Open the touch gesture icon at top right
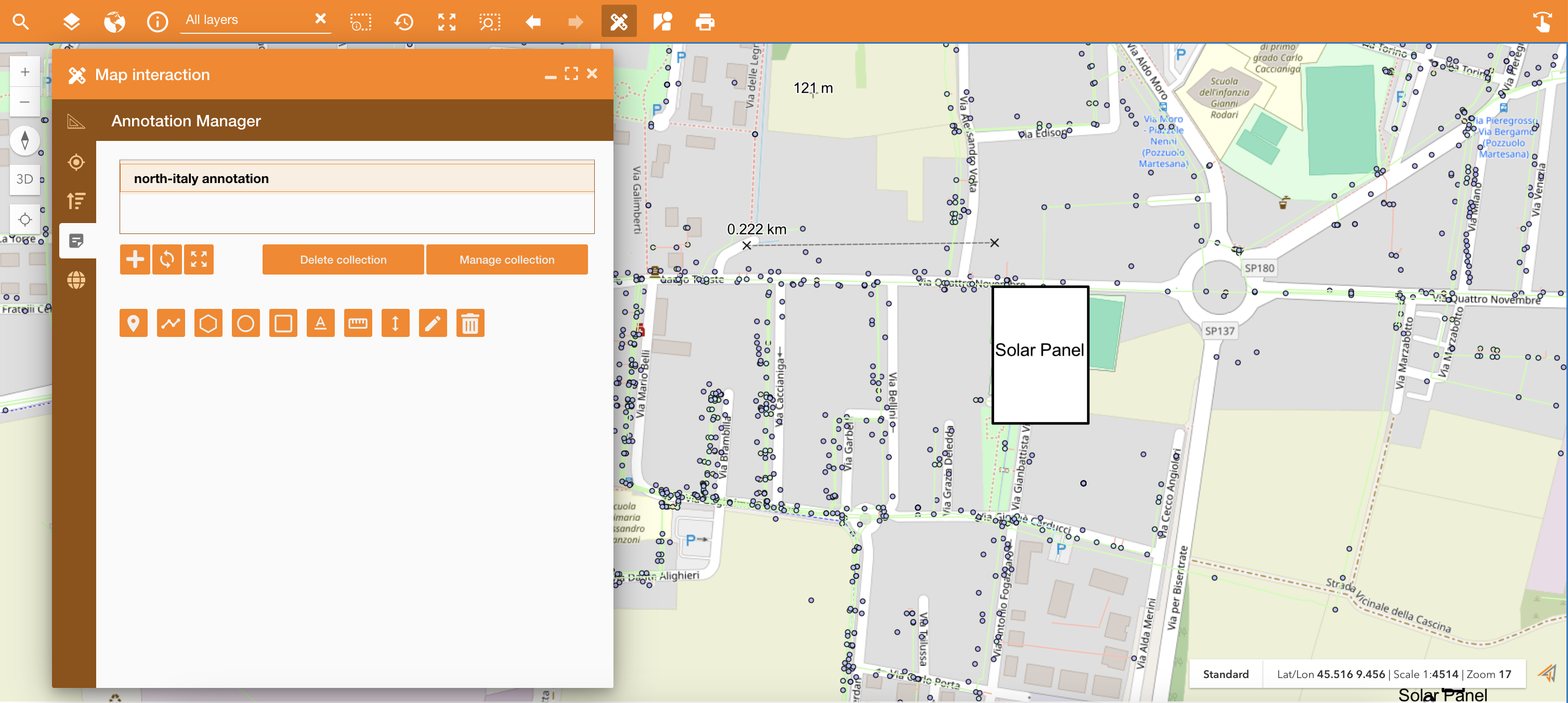 tap(1542, 22)
